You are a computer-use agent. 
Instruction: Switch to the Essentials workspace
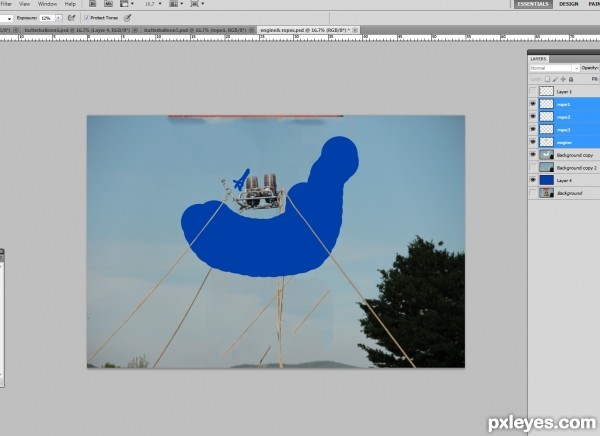point(533,4)
